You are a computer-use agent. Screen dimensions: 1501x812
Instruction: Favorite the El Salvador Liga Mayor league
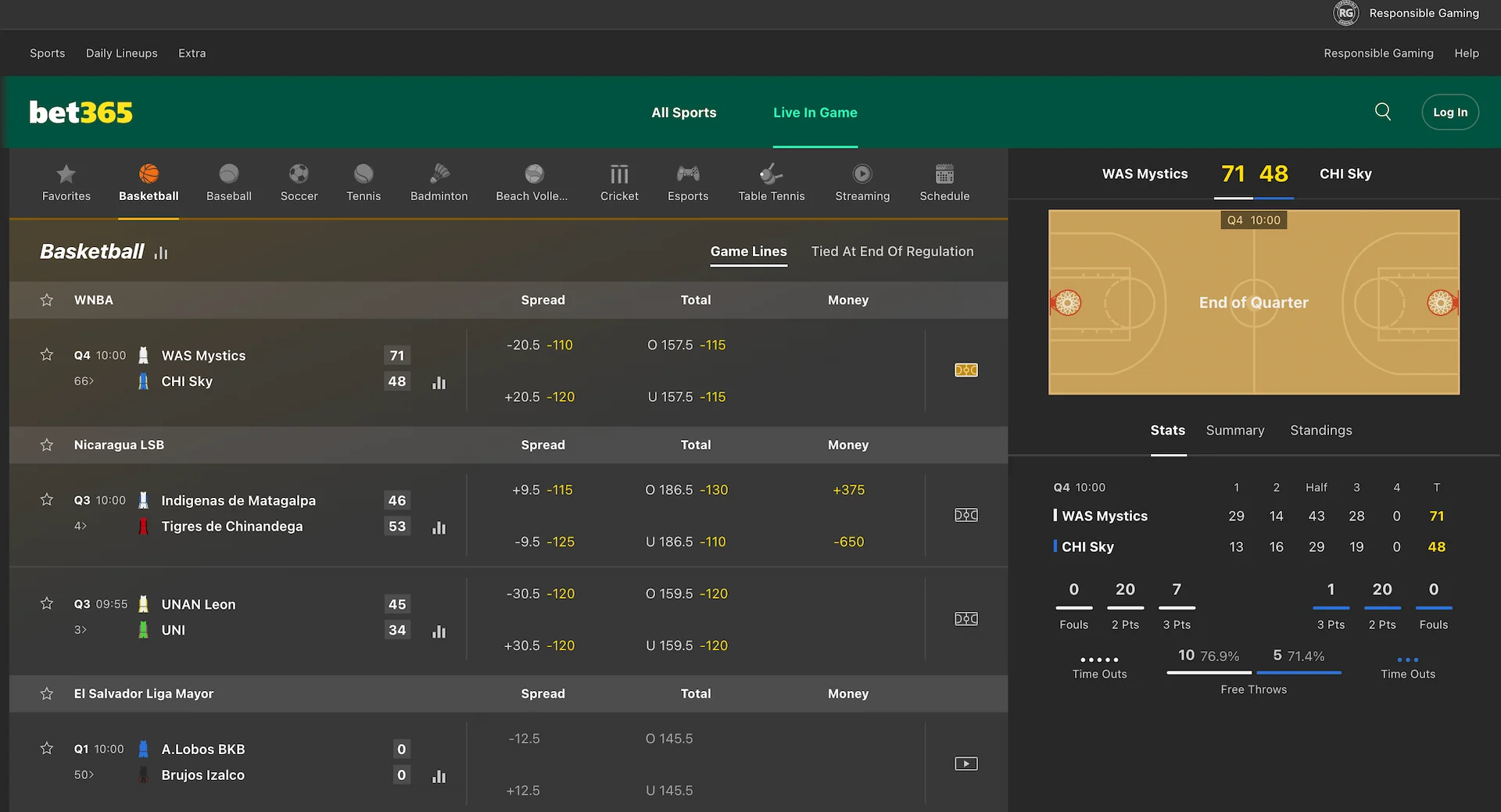click(47, 694)
